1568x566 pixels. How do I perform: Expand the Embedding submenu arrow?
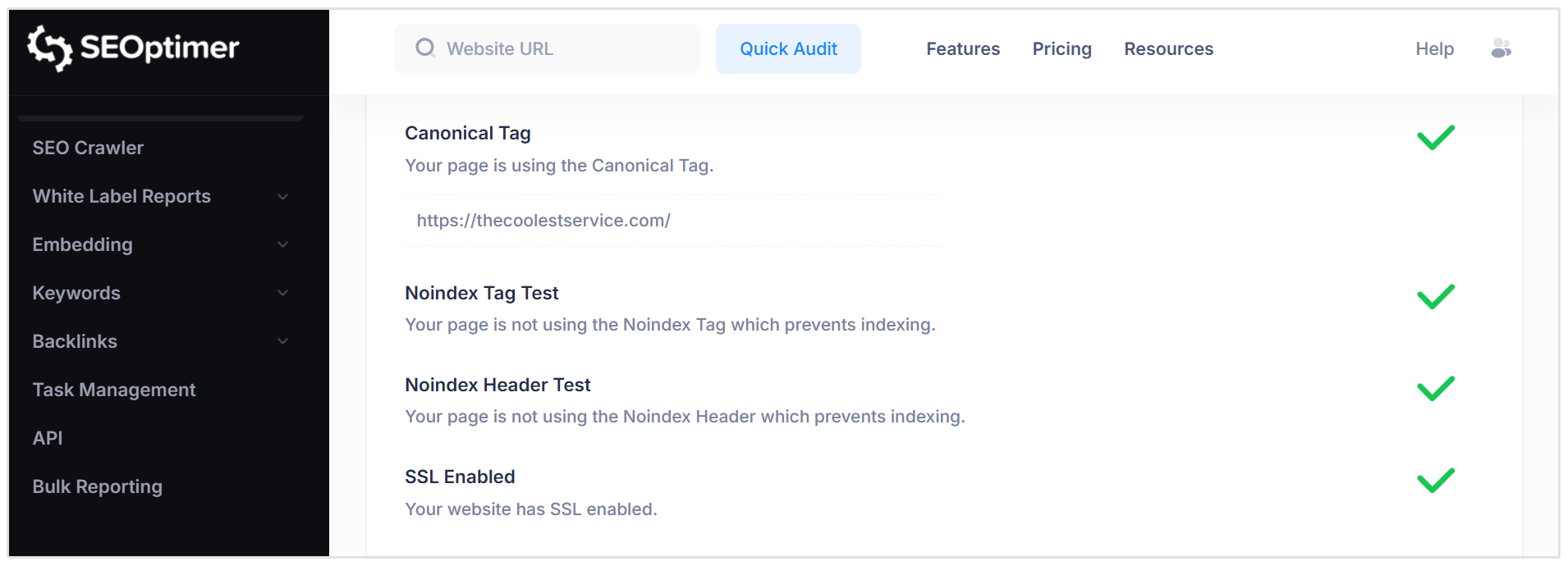pyautogui.click(x=282, y=244)
